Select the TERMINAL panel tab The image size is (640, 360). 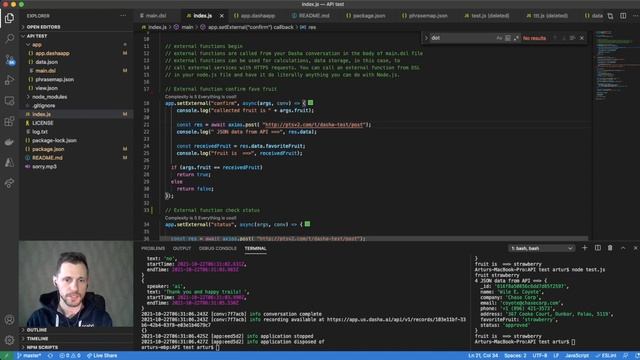click(x=256, y=248)
